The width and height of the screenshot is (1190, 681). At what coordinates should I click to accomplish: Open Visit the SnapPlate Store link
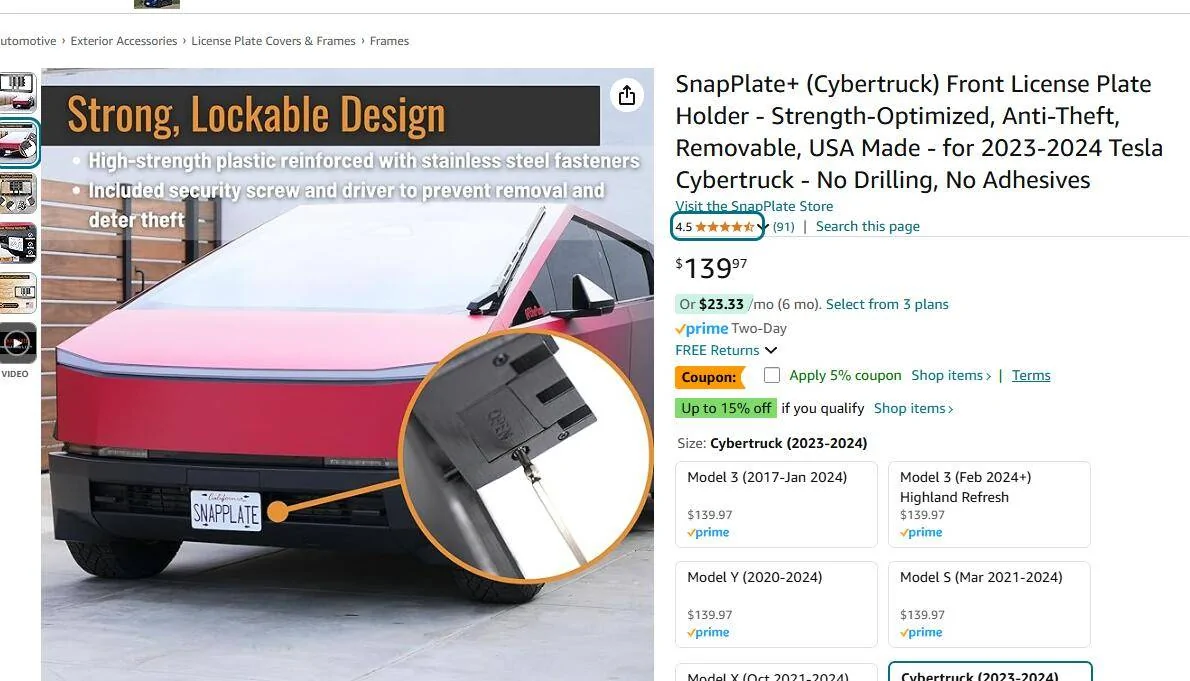[754, 206]
